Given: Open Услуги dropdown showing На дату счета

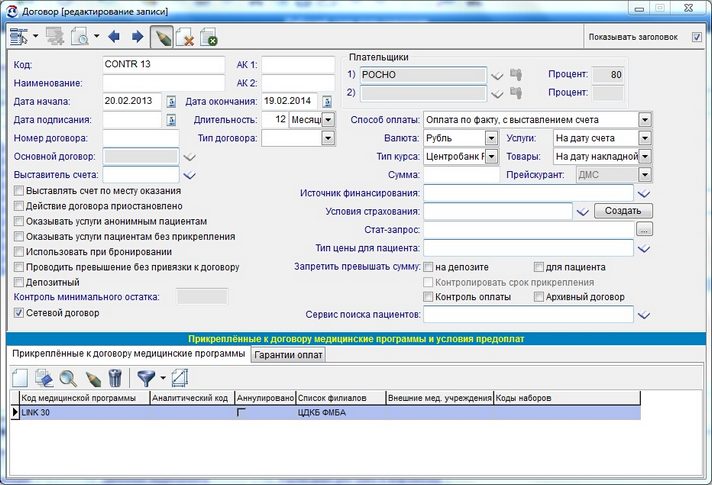Looking at the screenshot, I should (645, 138).
